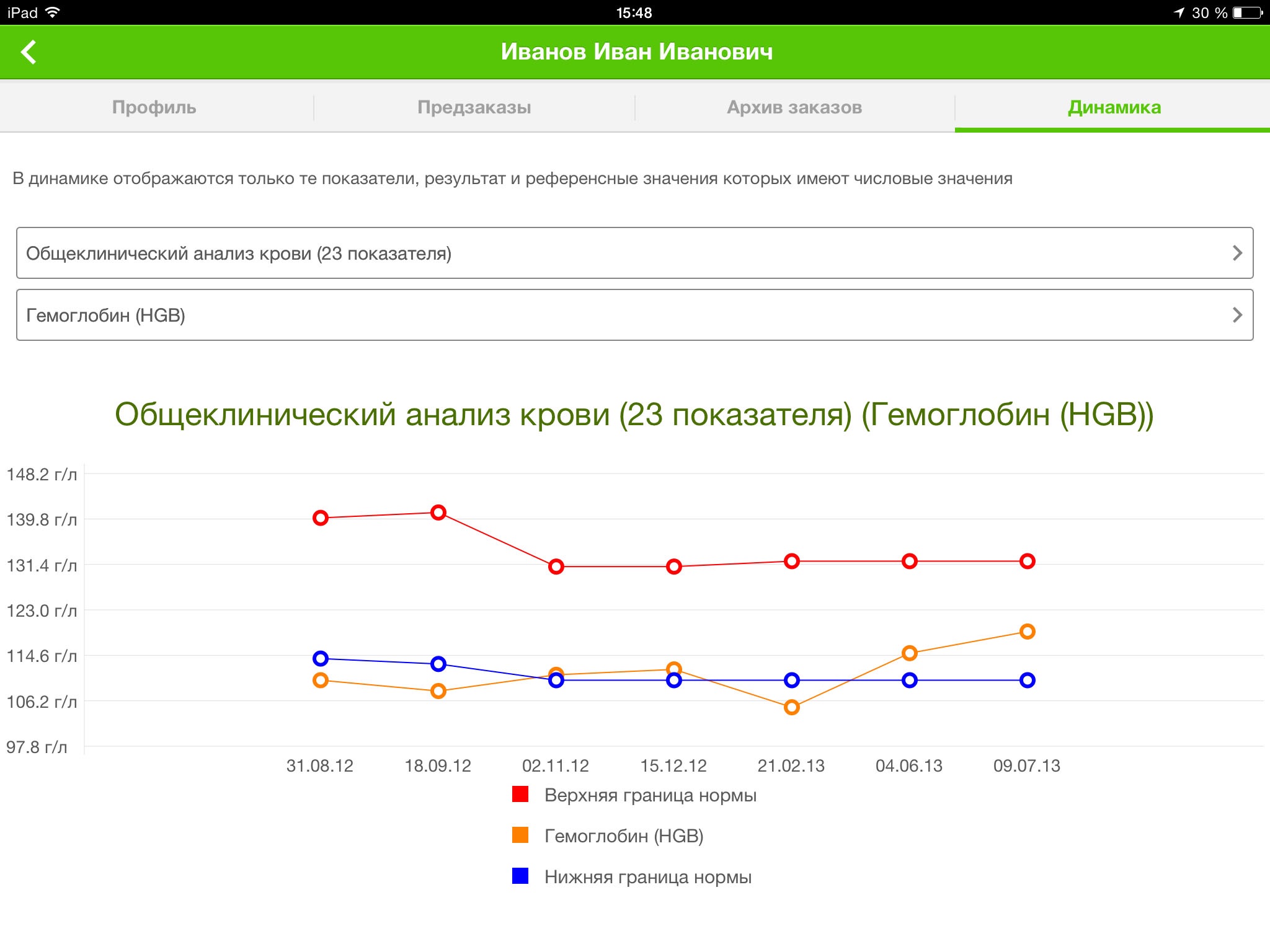Toggle the Верхняя граница нормы legend label
Image resolution: width=1270 pixels, height=952 pixels.
click(x=651, y=795)
